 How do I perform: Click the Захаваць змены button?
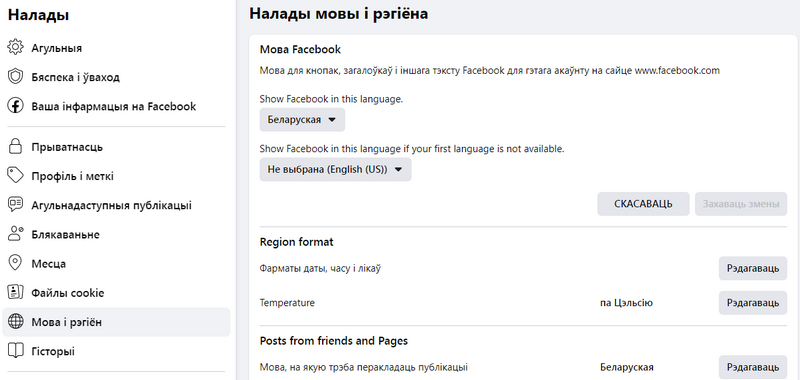coord(741,204)
